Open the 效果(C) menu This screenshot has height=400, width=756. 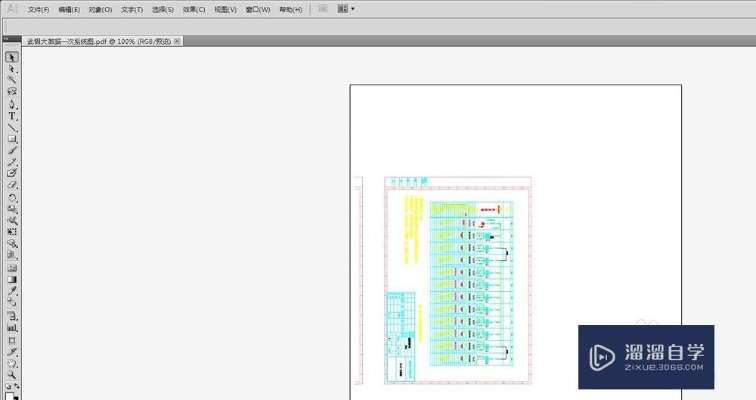[194, 9]
